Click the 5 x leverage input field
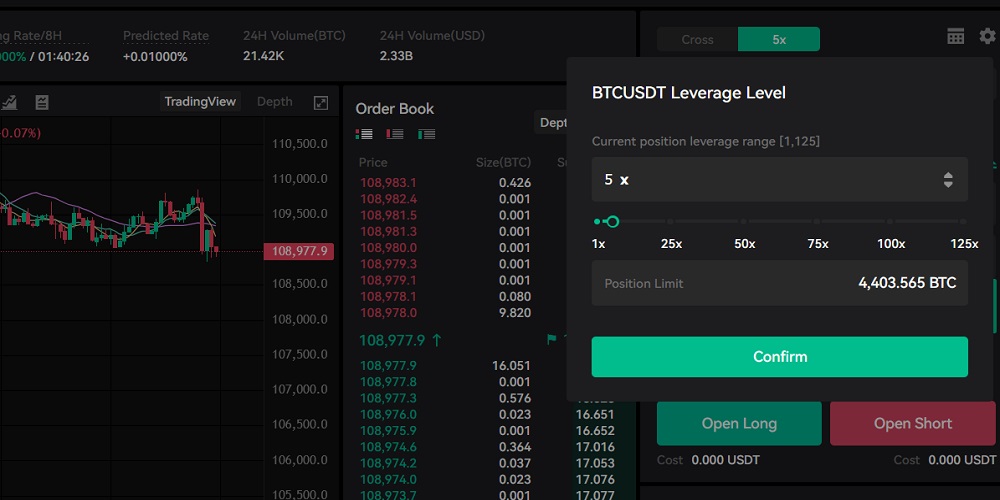This screenshot has width=1000, height=500. pos(760,180)
